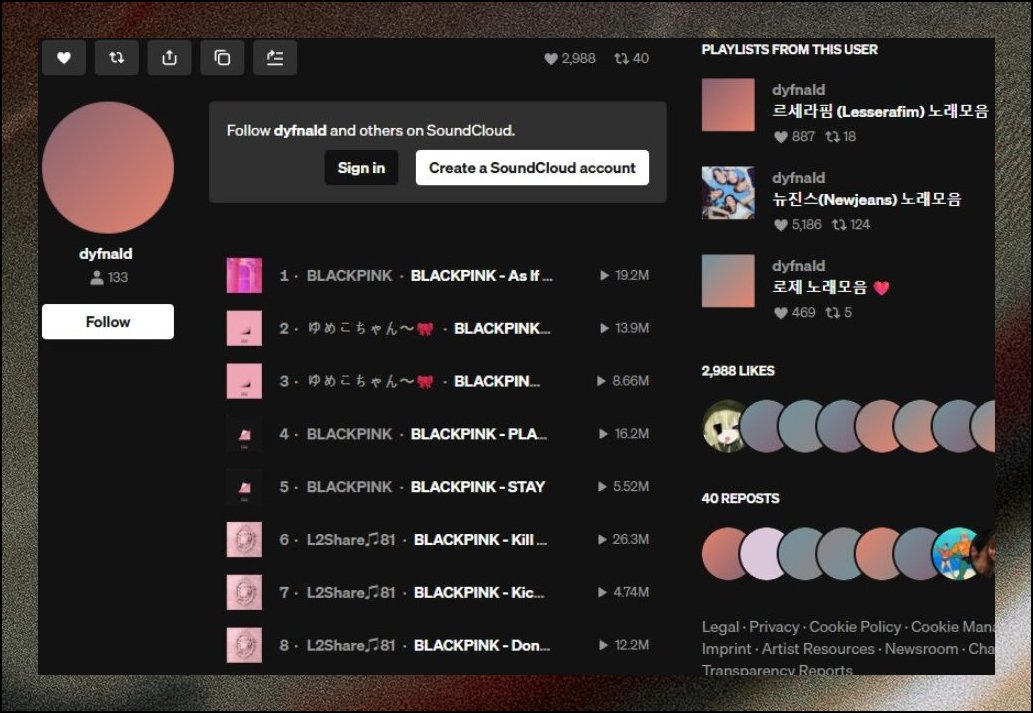Screen dimensions: 1033x713
Task: Open L2Share♫81 artist on track 6
Action: (351, 540)
